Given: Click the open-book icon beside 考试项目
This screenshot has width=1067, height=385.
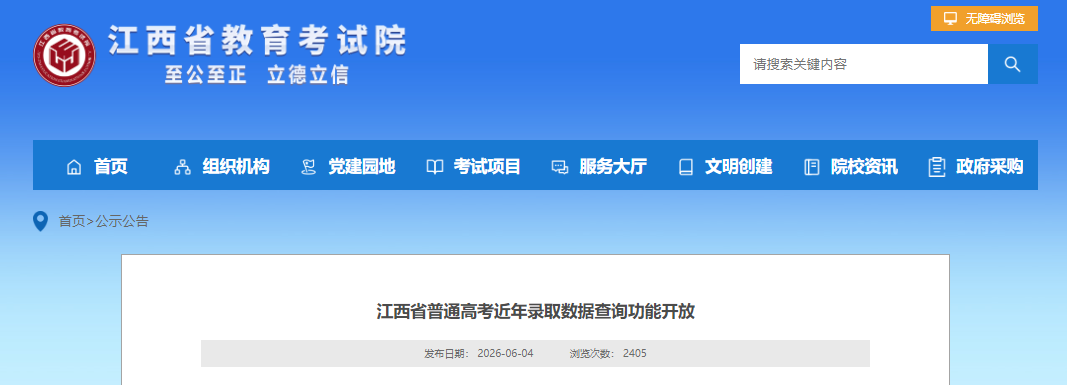Looking at the screenshot, I should [x=434, y=167].
